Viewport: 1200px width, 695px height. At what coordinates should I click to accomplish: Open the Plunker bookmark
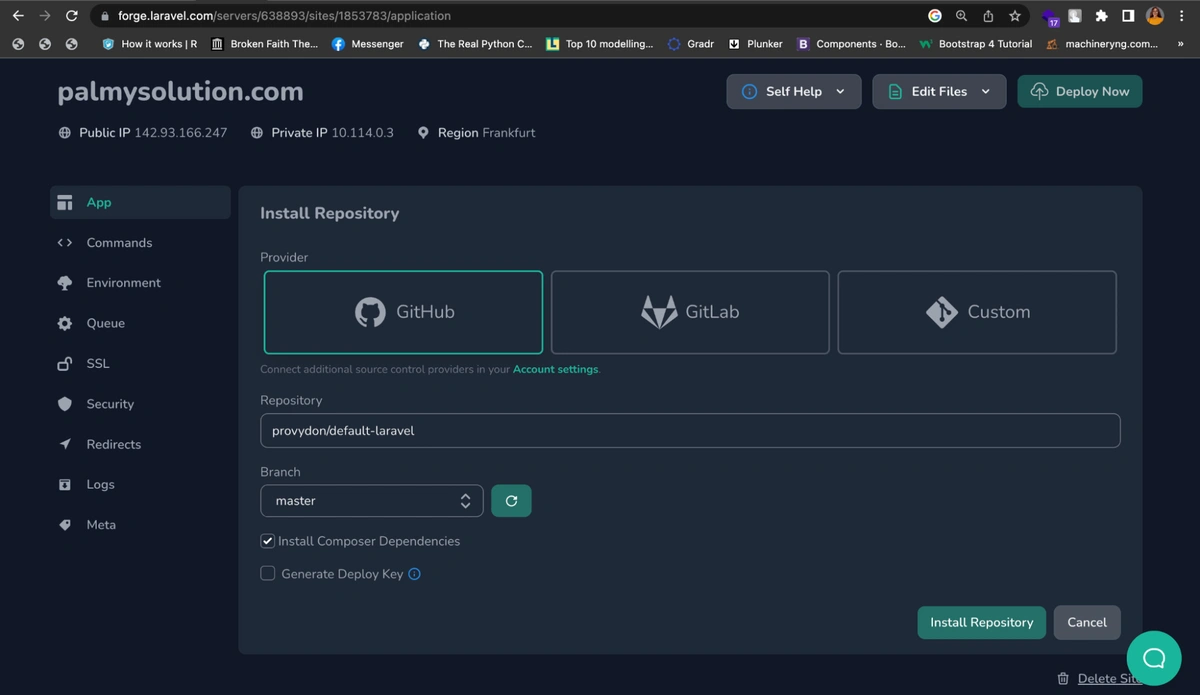(755, 44)
